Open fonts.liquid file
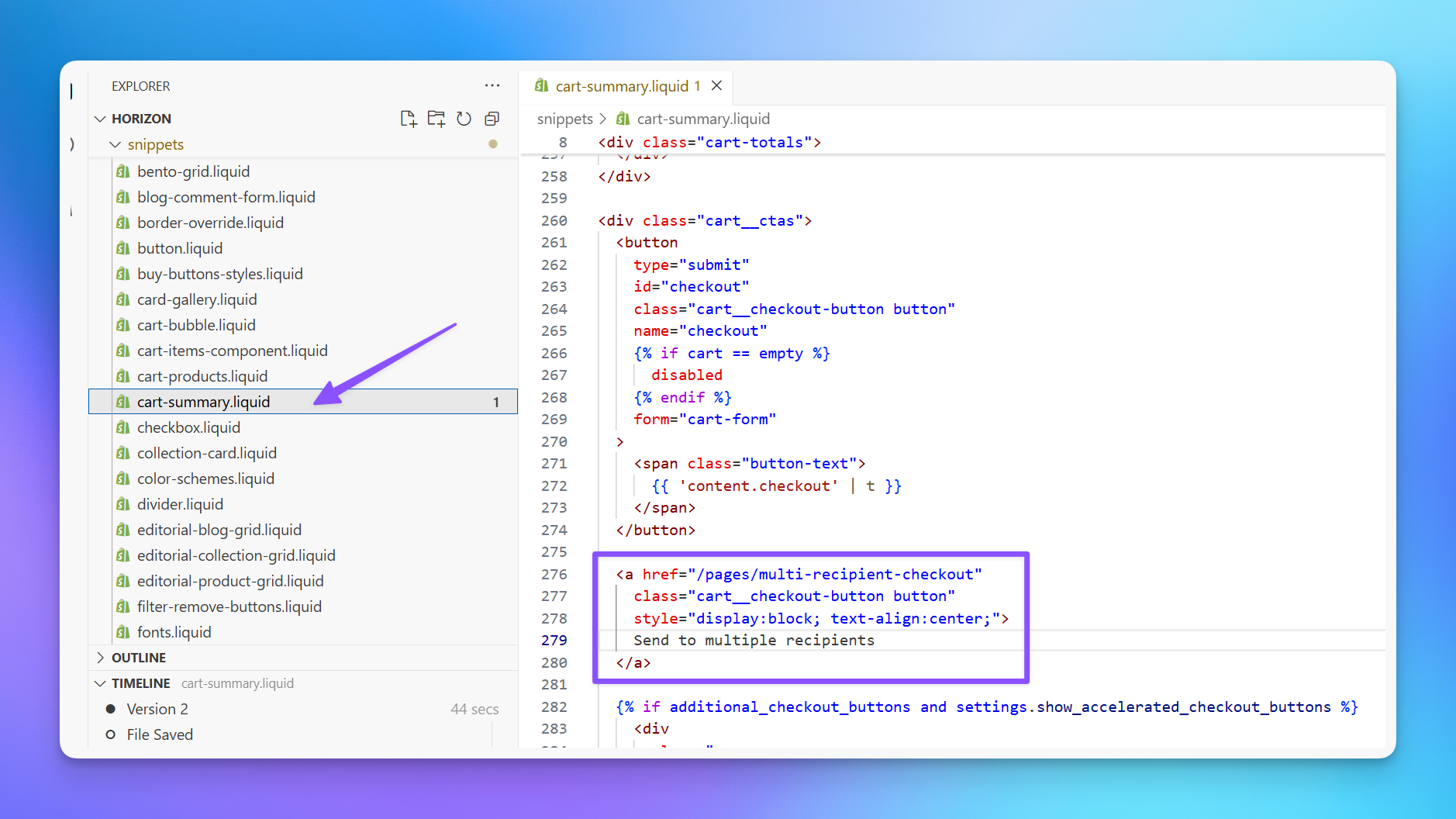This screenshot has height=819, width=1456. point(174,632)
